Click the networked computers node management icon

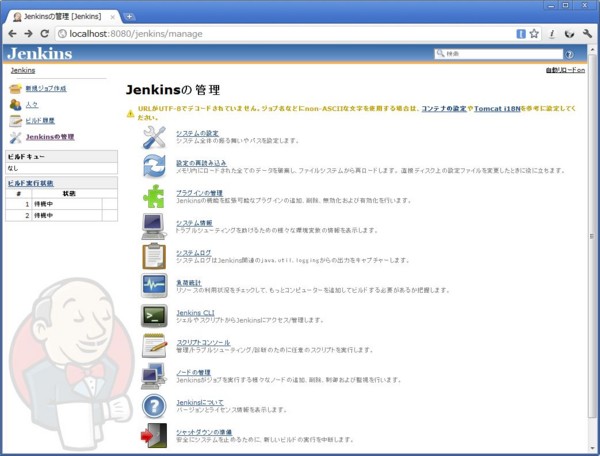click(x=153, y=376)
